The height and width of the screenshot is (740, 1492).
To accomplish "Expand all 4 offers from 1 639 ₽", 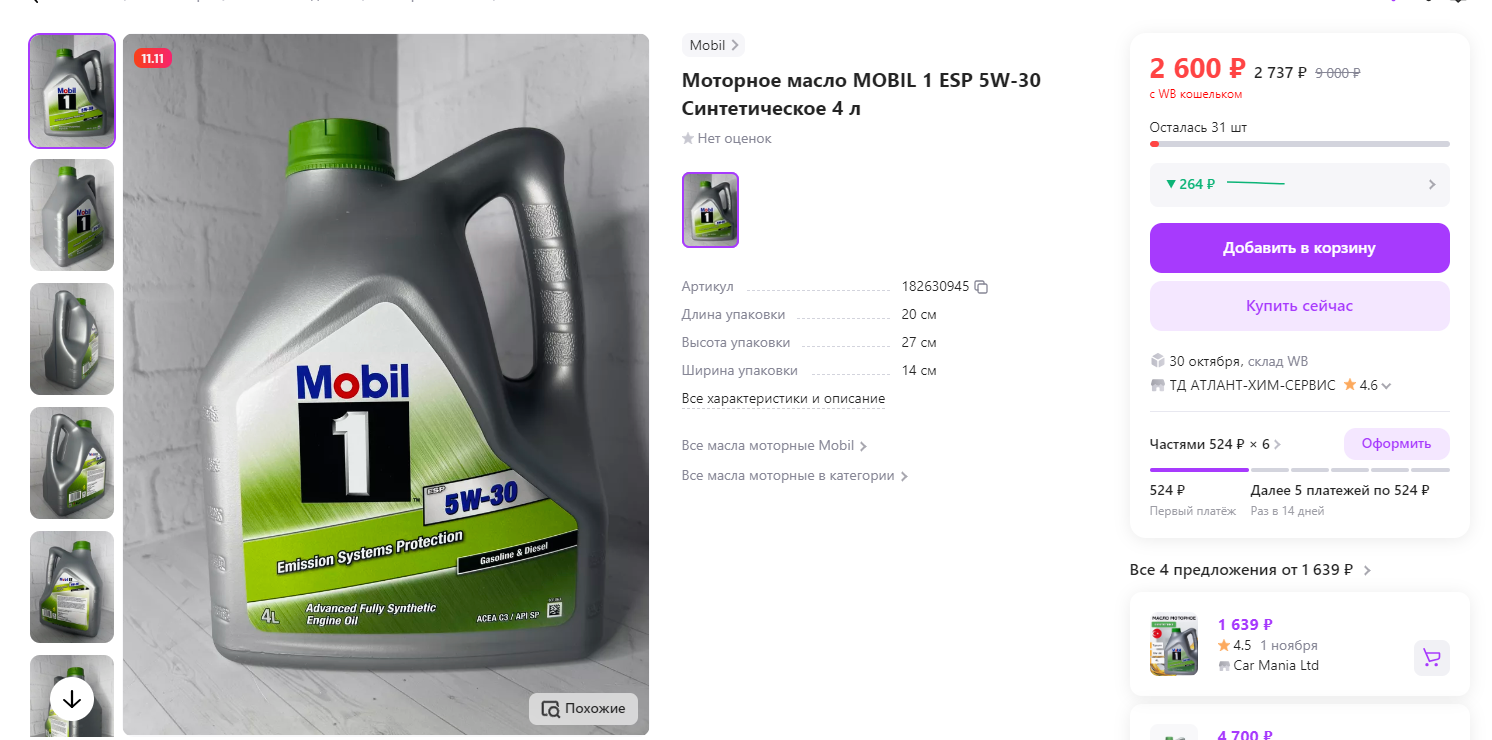I will [1250, 570].
